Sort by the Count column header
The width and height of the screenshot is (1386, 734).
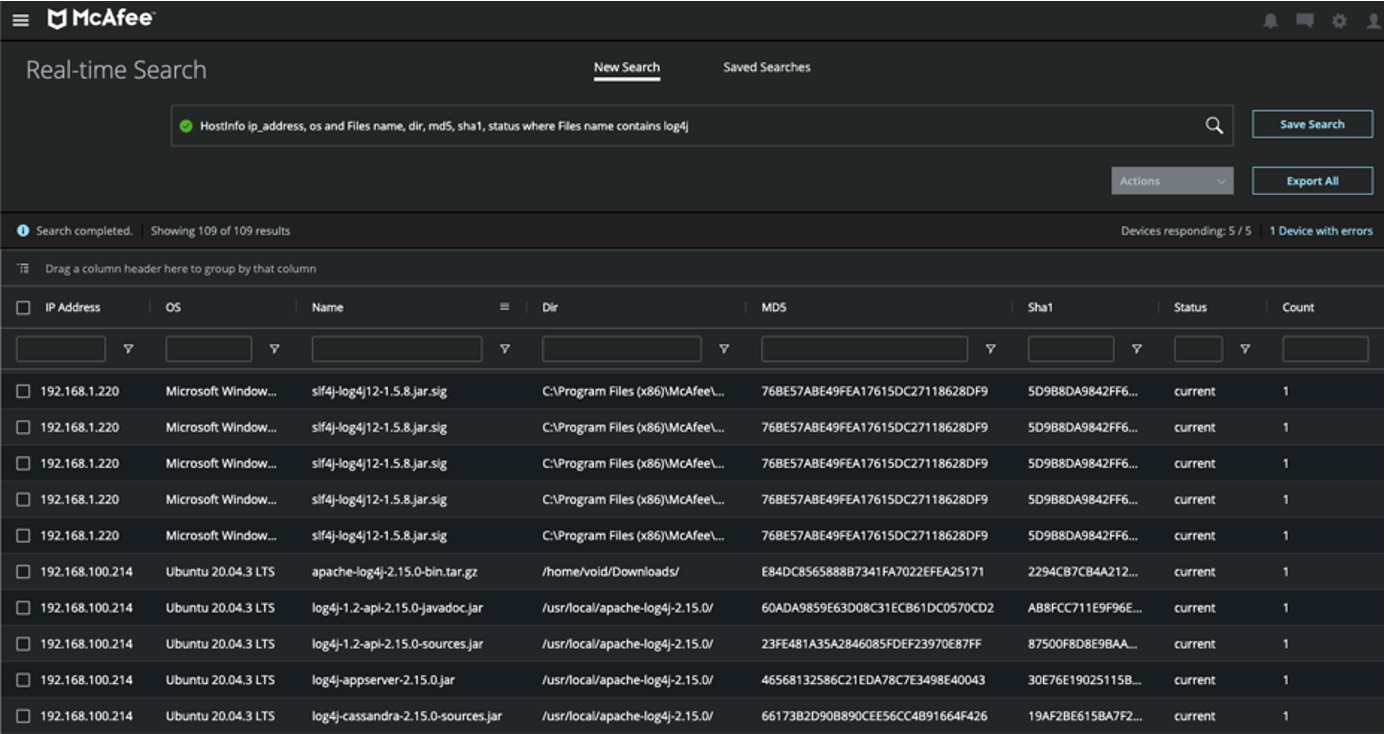coord(1298,308)
